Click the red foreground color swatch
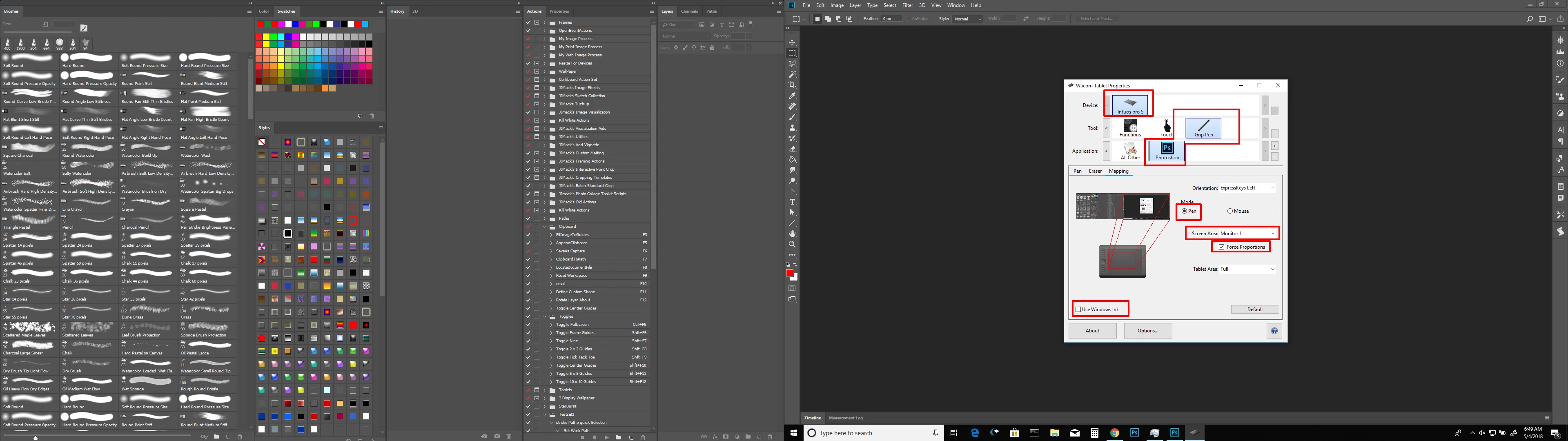1568x441 pixels. click(x=789, y=272)
